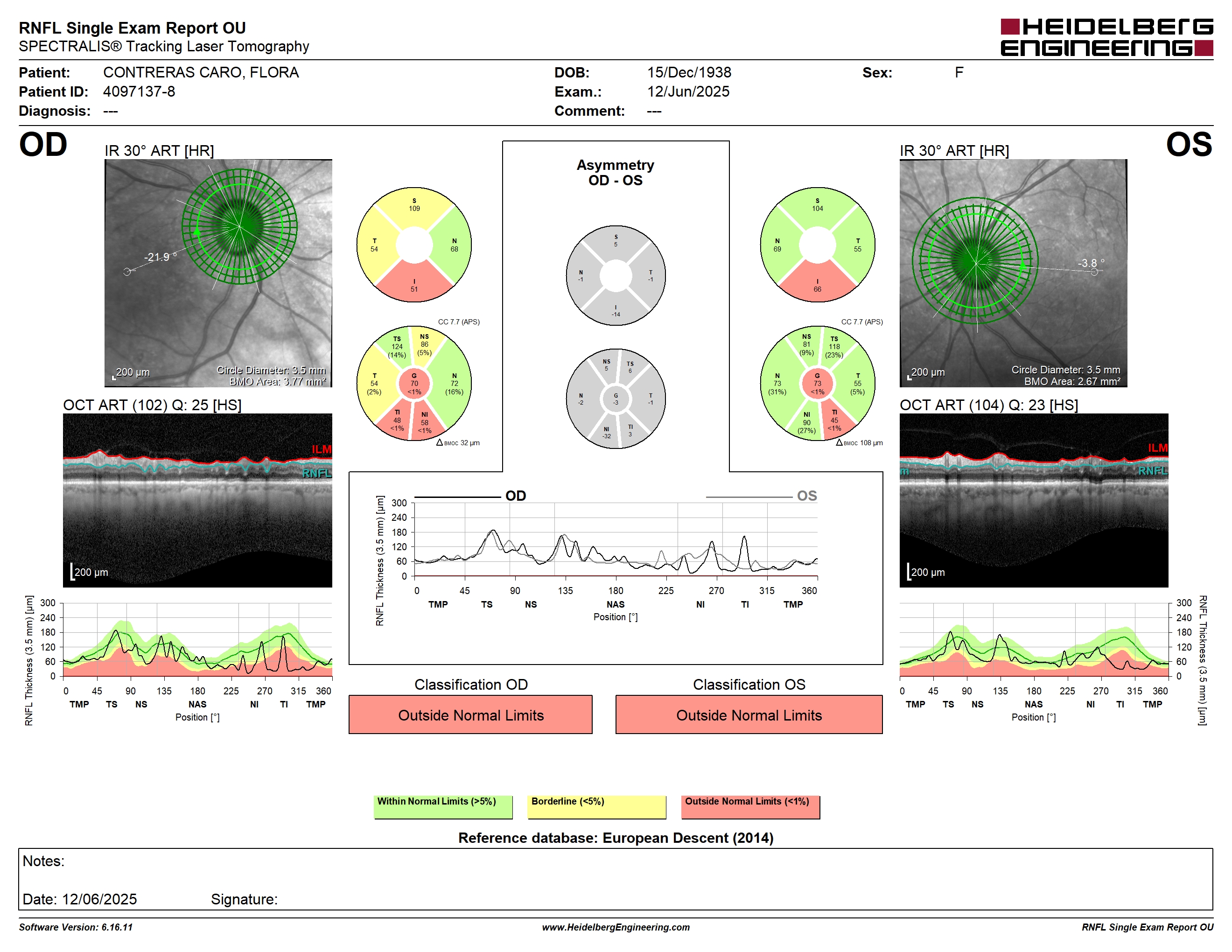Click the OS OCT B-scan image
Viewport: 1232px width, 952px height.
point(1034,500)
